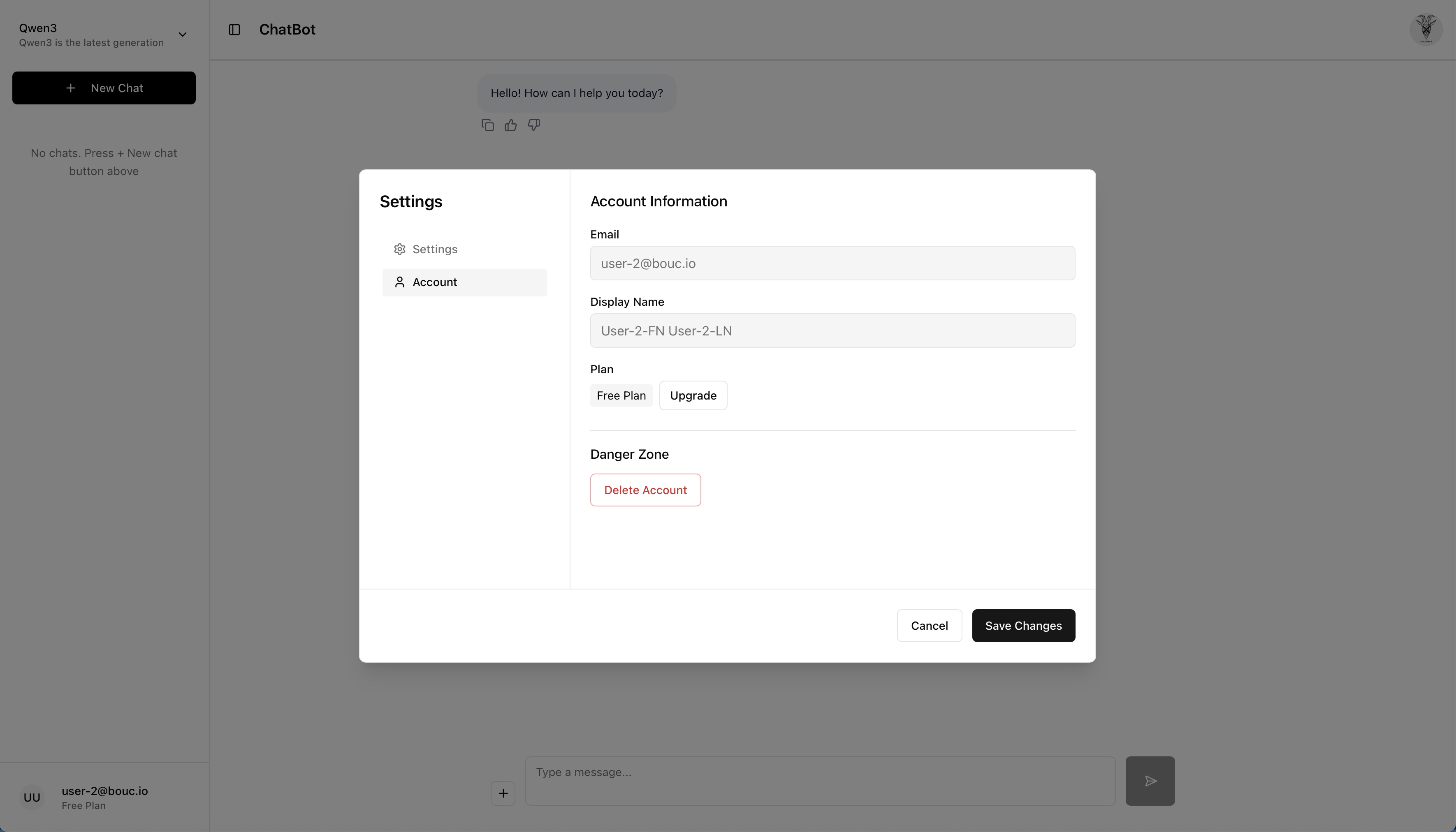
Task: Open the avatar menu in the top right corner
Action: tap(1426, 29)
